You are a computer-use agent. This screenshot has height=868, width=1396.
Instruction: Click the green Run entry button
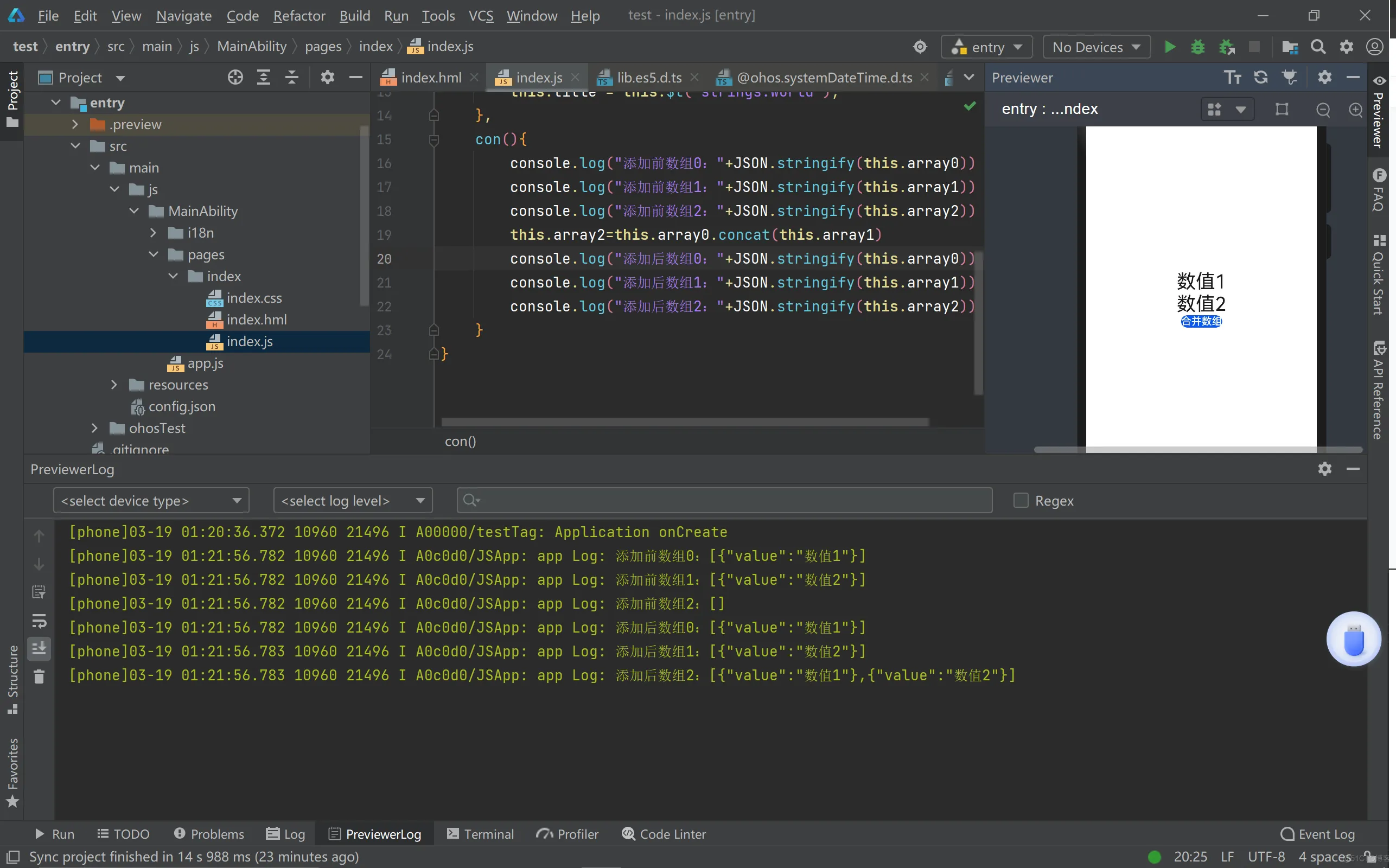click(x=1169, y=47)
